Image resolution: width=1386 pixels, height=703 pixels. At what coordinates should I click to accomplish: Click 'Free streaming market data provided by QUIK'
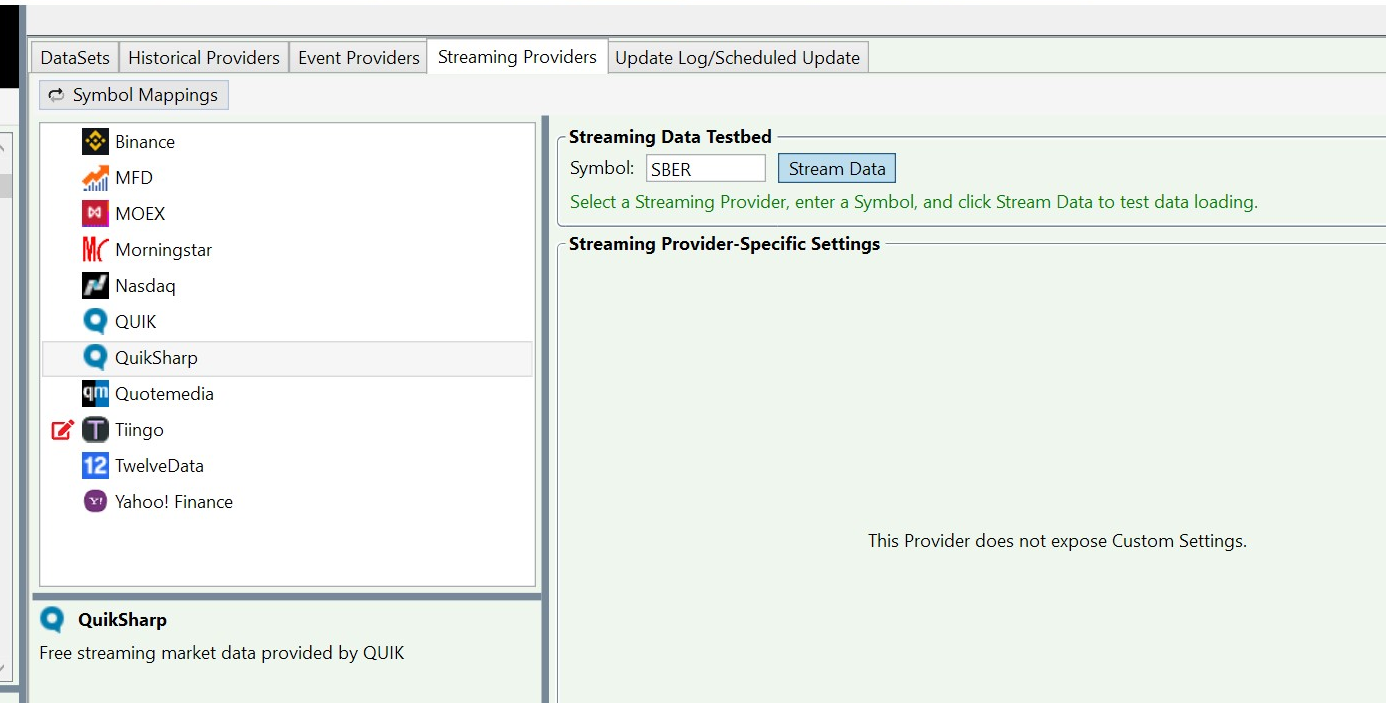(222, 653)
